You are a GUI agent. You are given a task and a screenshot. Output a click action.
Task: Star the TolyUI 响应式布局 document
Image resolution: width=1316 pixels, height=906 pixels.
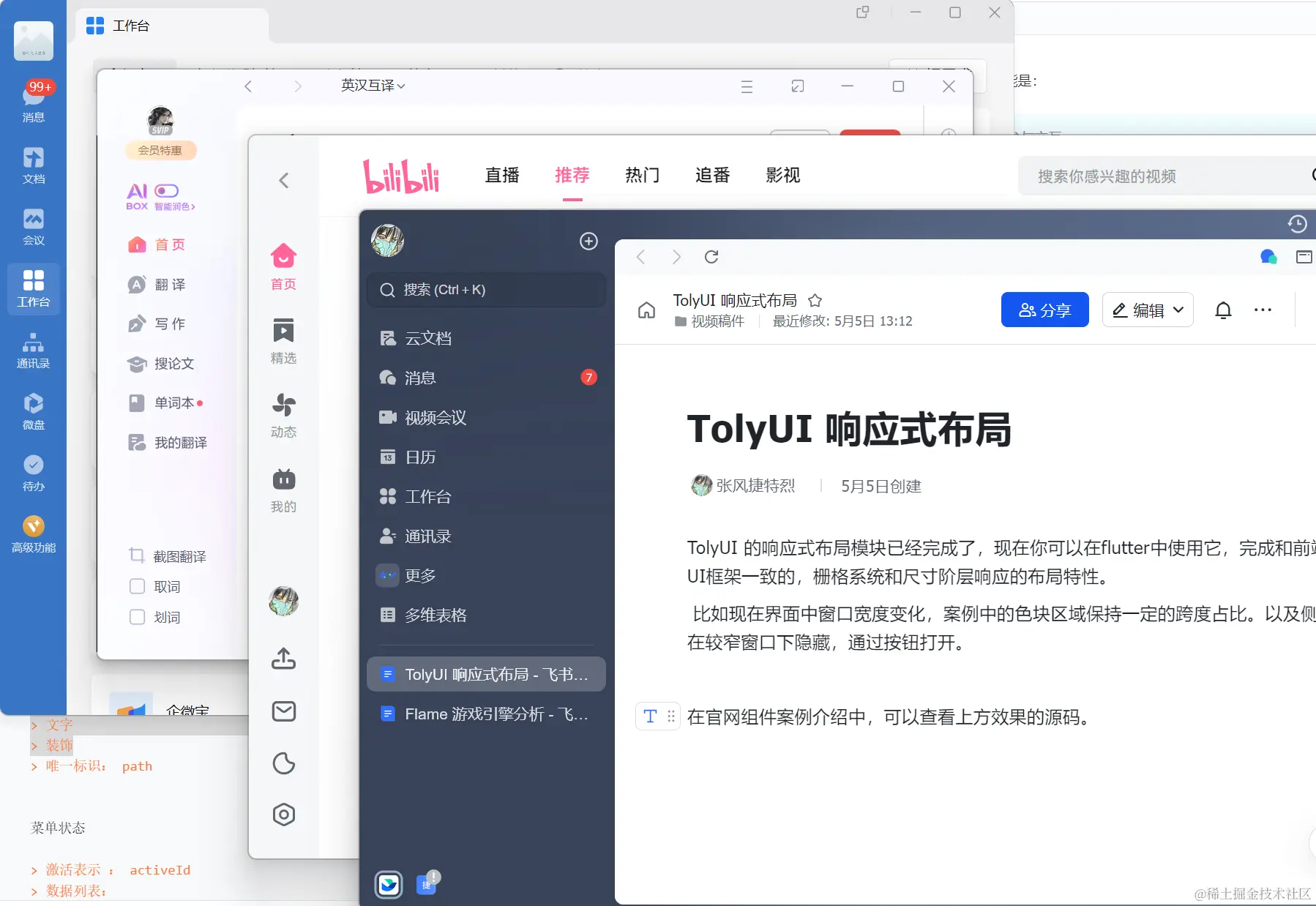[815, 300]
